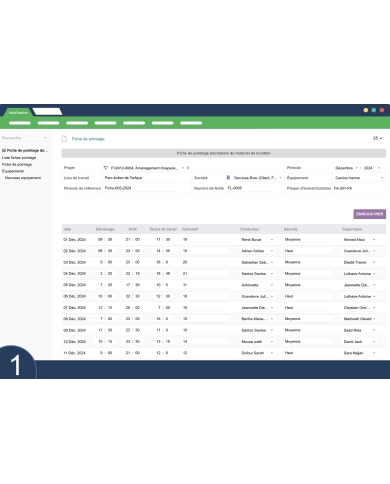This screenshot has width=390, height=484.
Task: Click the document icon beside Fiche de pointage breadcrumb
Action: [x=64, y=139]
